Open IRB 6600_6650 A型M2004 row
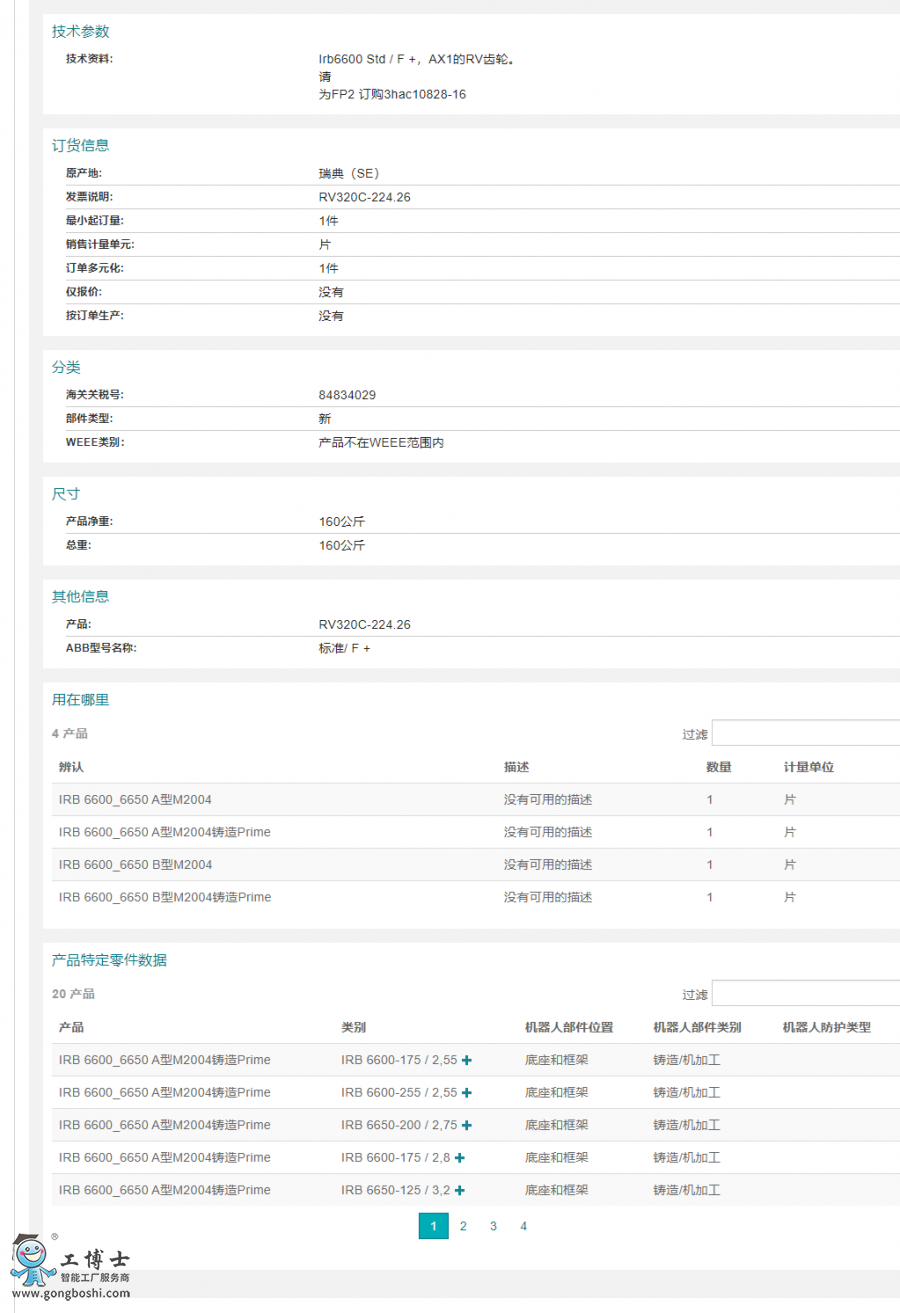The image size is (900, 1313). (x=135, y=800)
